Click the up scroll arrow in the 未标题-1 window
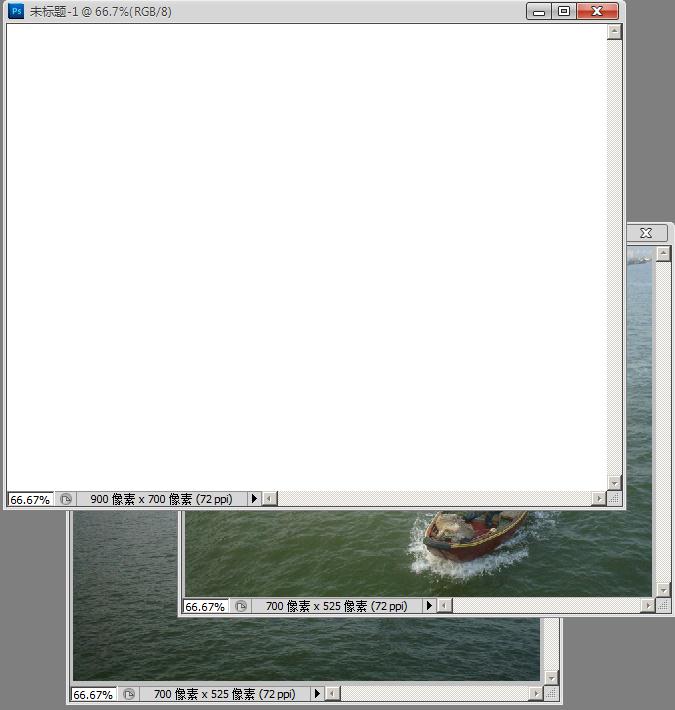Image resolution: width=675 pixels, height=710 pixels. (614, 32)
